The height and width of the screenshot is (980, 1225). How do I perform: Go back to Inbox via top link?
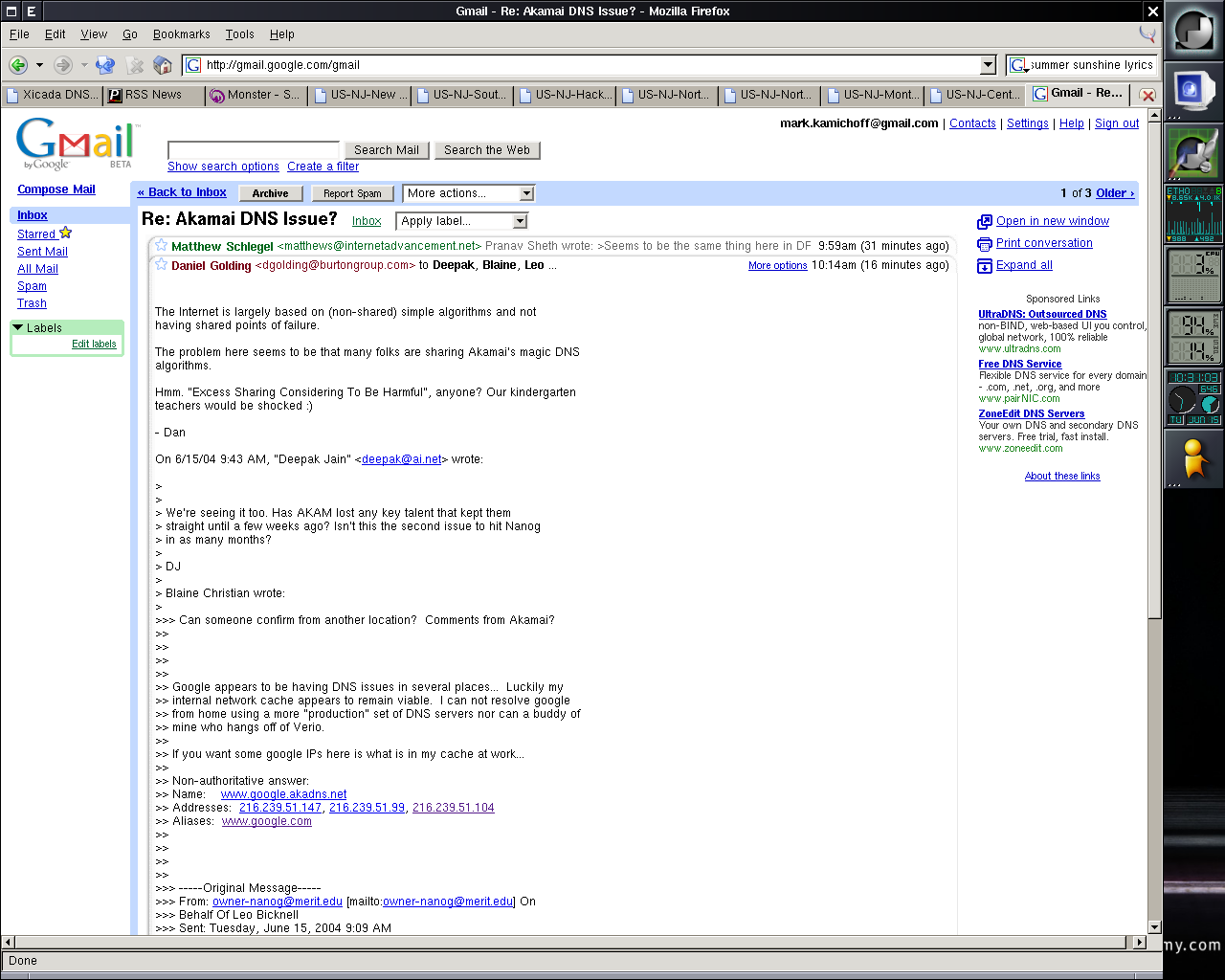click(x=182, y=192)
